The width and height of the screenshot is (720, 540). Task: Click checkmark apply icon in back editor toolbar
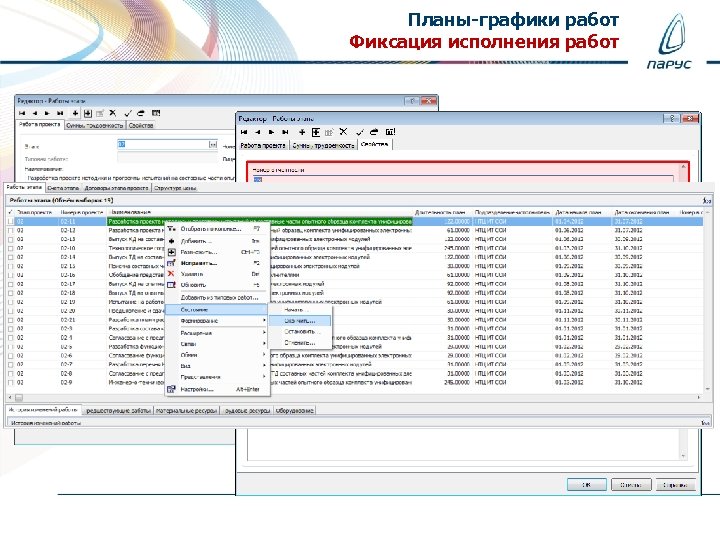128,113
